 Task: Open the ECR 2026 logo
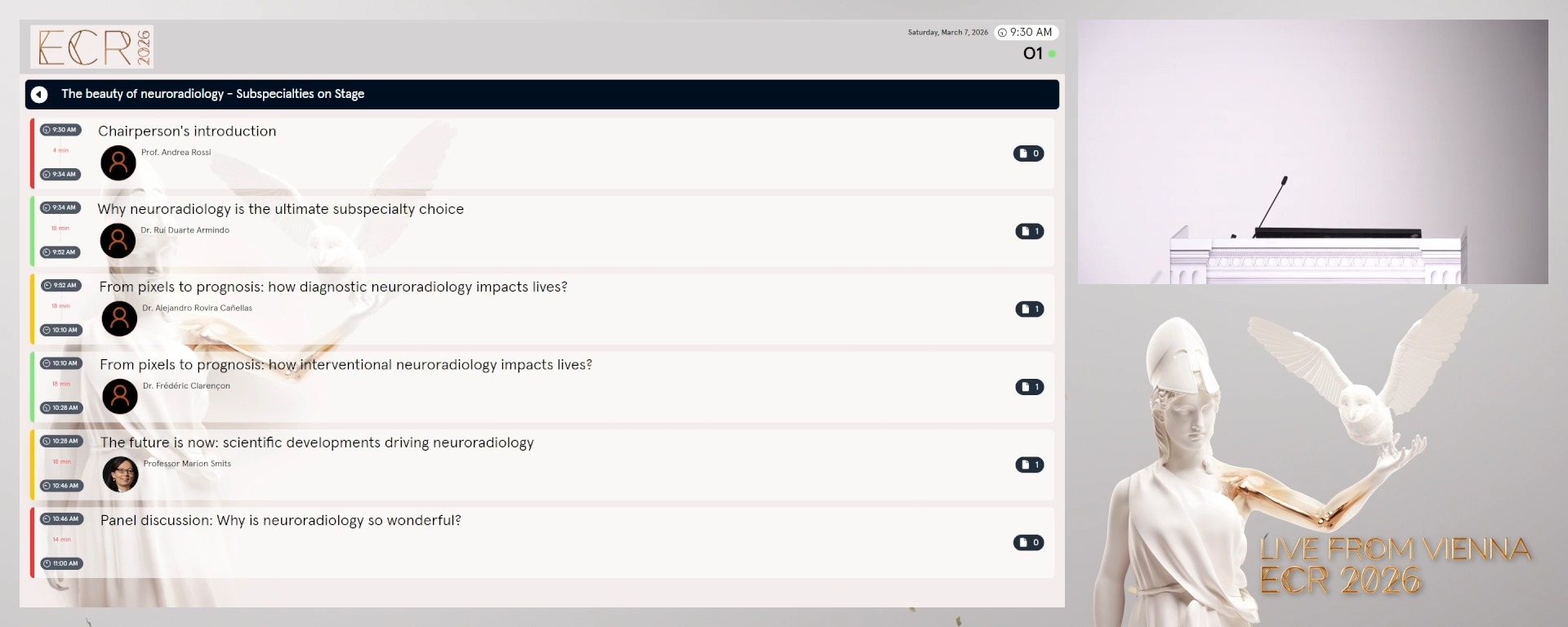pos(92,47)
